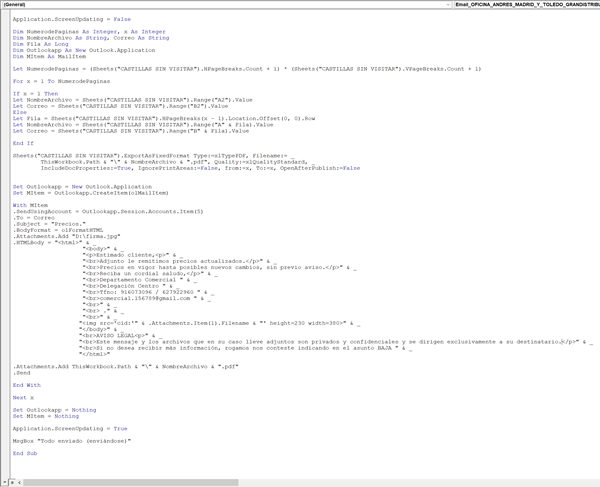Click 'Dim NombreArchivo As String' declaration

click(91, 38)
